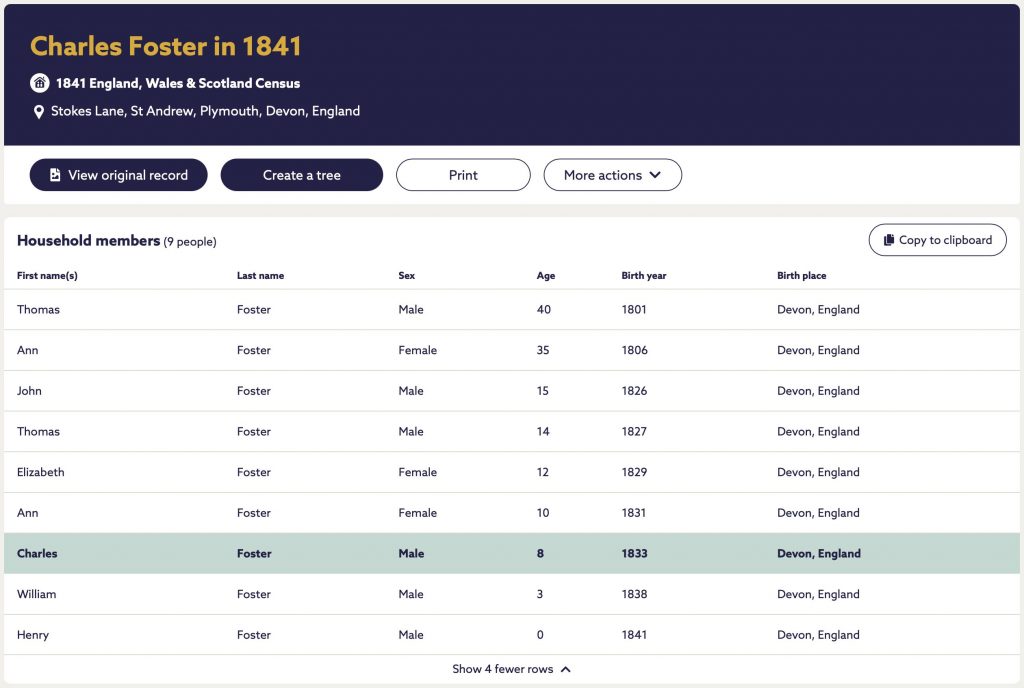The image size is (1024, 688).
Task: Click Foster last name in Henry's row
Action: (x=253, y=634)
